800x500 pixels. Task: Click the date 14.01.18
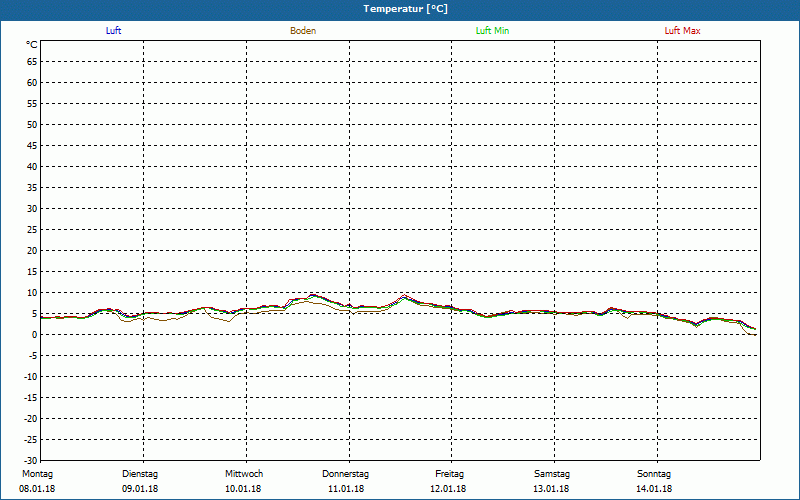click(654, 489)
